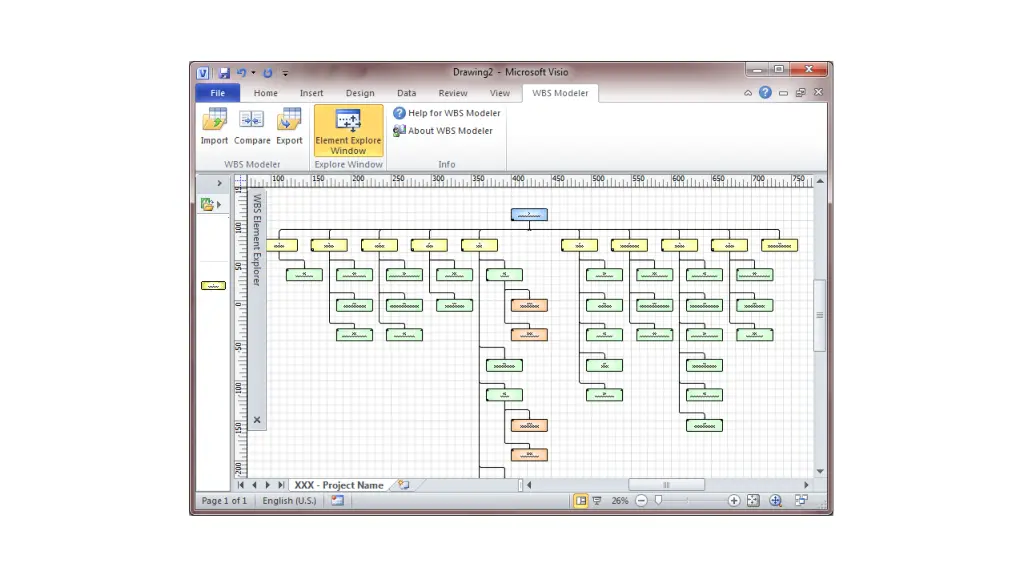The height and width of the screenshot is (576, 1024).
Task: Click the vertical scroll down arrow
Action: point(820,472)
